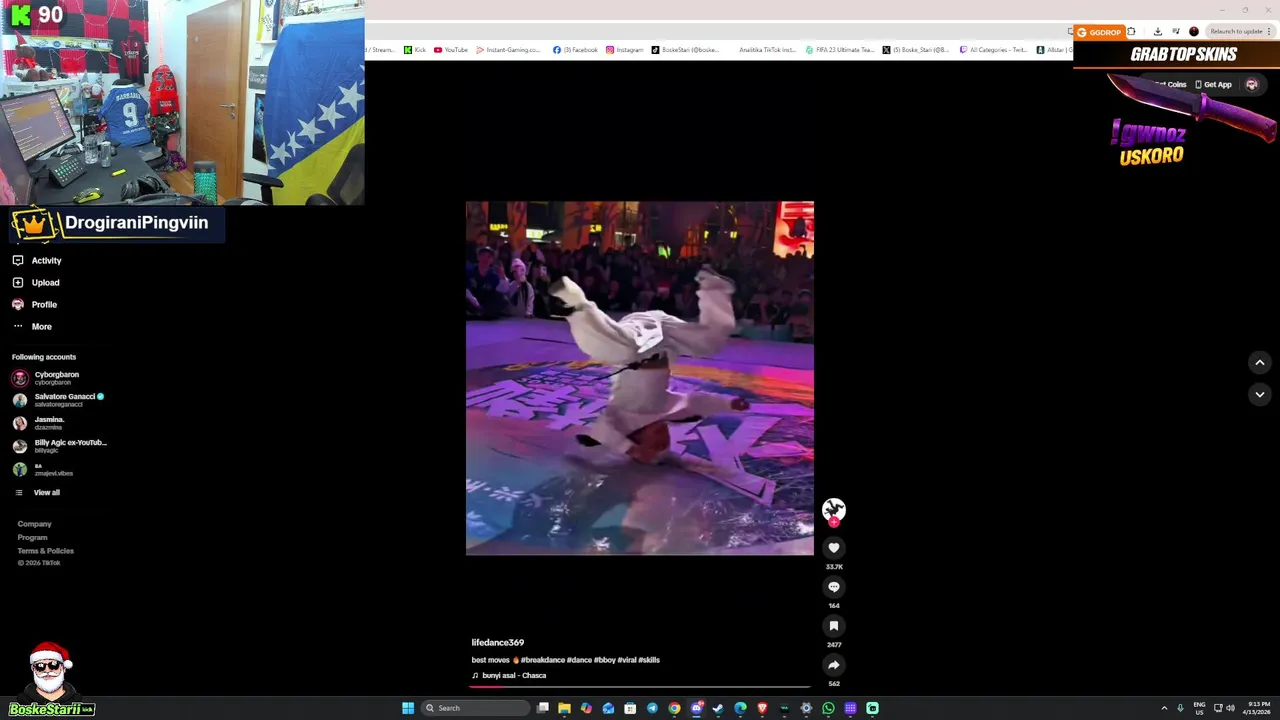This screenshot has width=1280, height=720.
Task: Open the FIFA 23 Ultimate Team bookmark
Action: coord(840,50)
